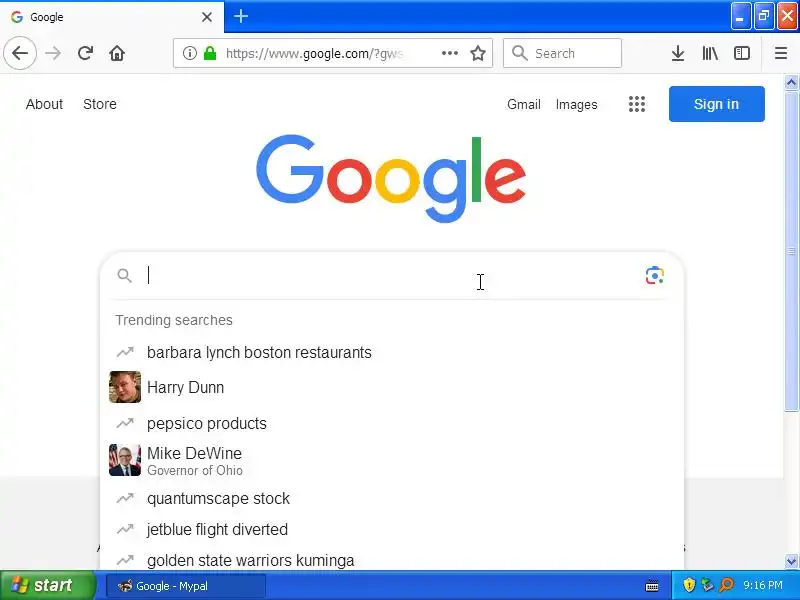Click the page scrollbar up arrow
Image resolution: width=800 pixels, height=600 pixels.
tap(791, 82)
